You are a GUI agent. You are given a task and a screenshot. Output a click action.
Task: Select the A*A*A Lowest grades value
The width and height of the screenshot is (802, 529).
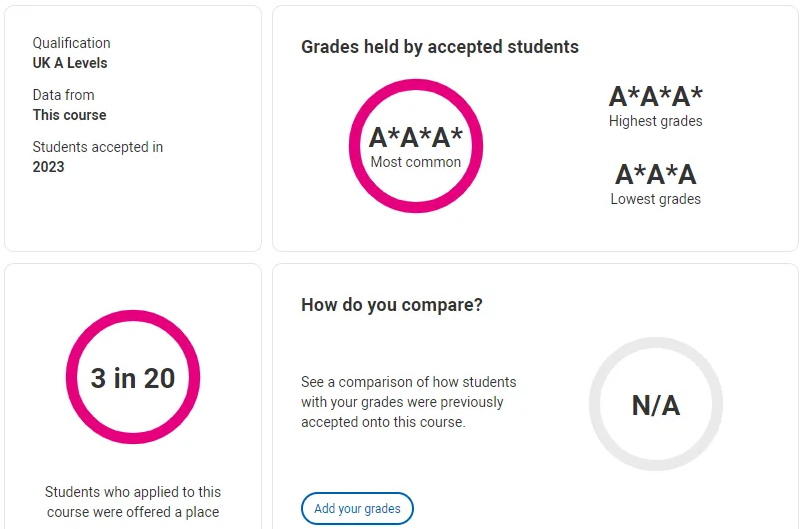pyautogui.click(x=656, y=174)
